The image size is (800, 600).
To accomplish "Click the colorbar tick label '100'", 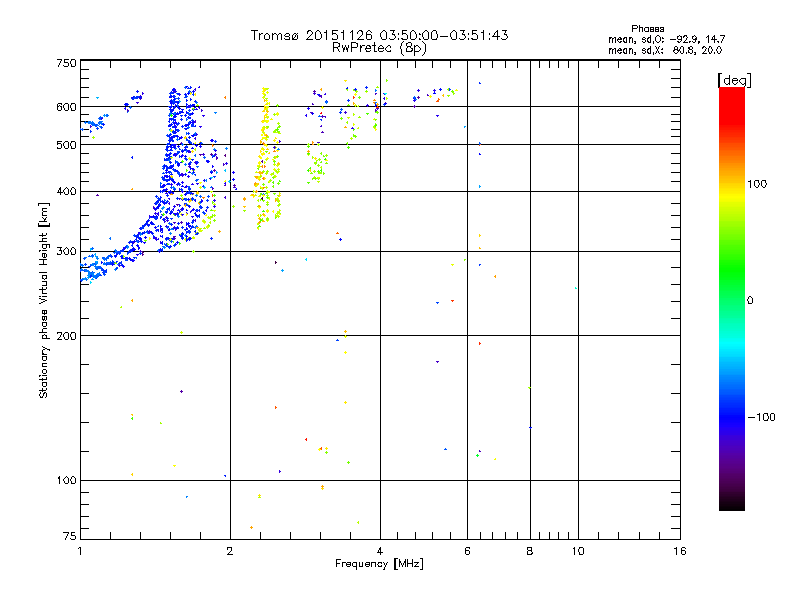I will tap(757, 184).
